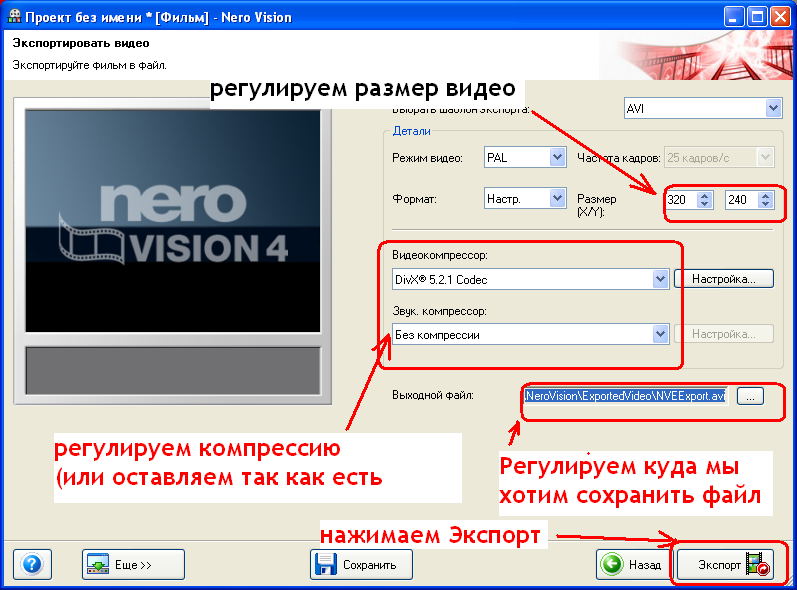This screenshot has width=797, height=590.
Task: Open DivX codec settings via Настройка button
Action: point(724,279)
